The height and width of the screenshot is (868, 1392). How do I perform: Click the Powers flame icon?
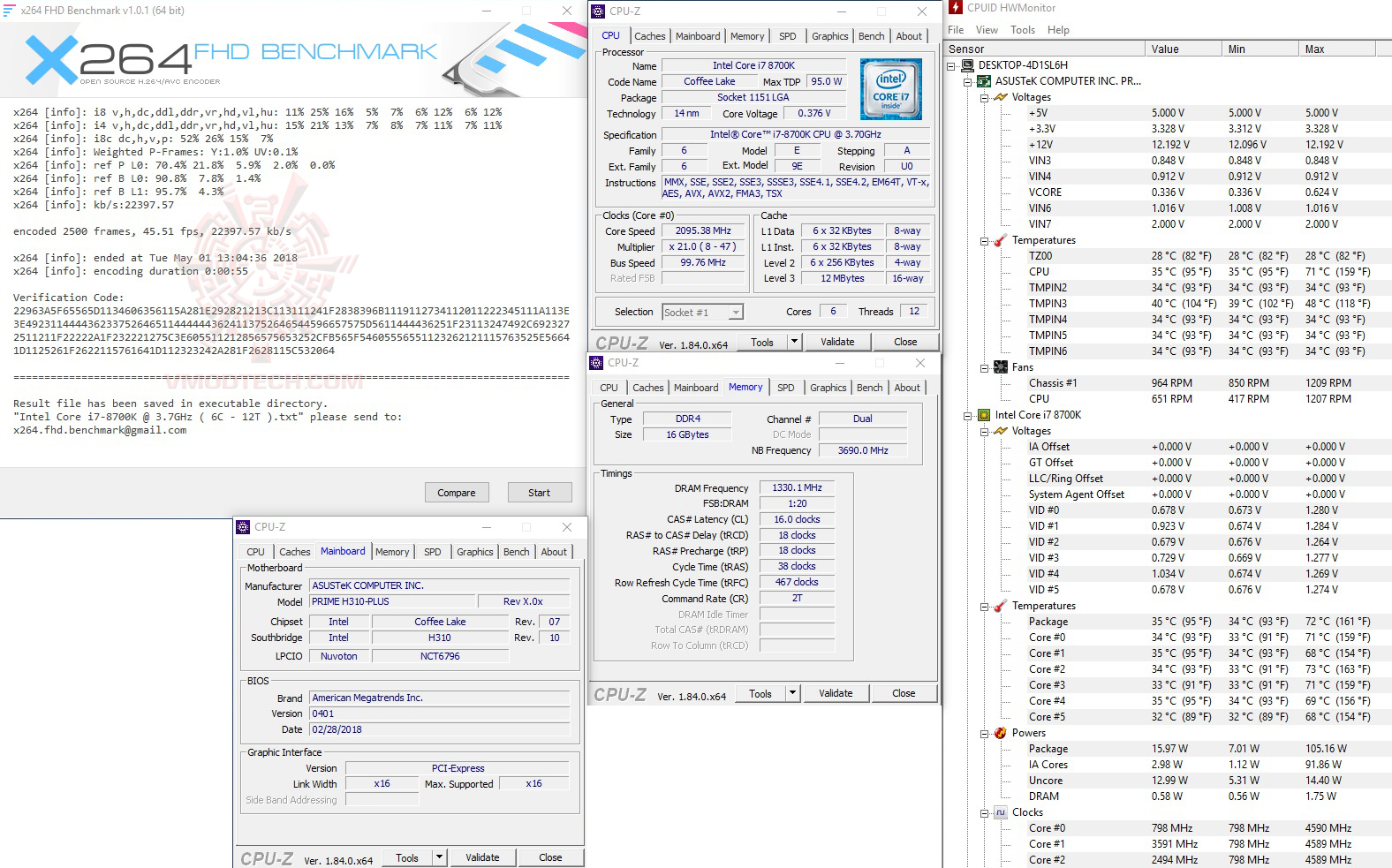1001,733
